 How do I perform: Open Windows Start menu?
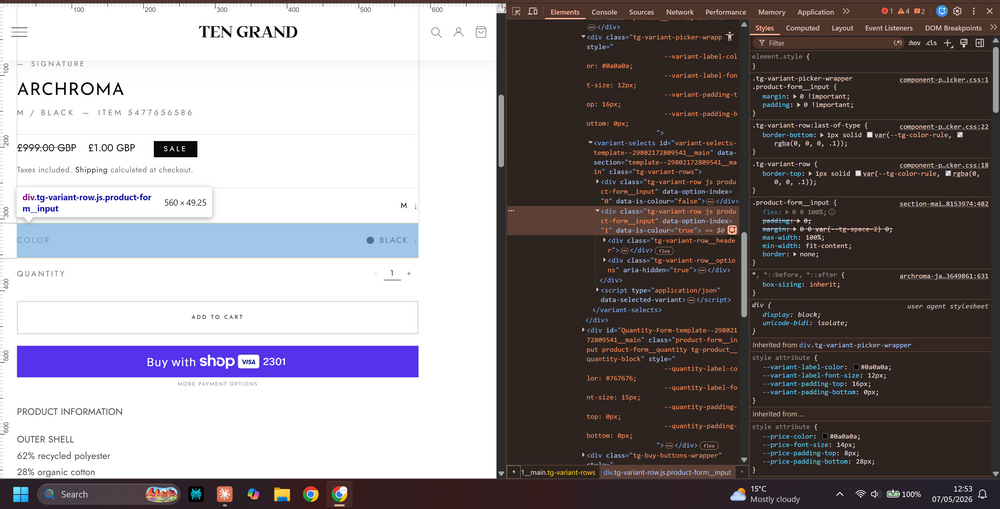[x=21, y=494]
